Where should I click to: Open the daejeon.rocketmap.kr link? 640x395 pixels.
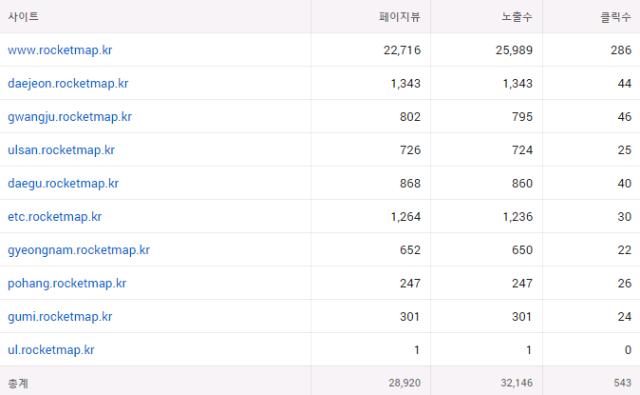coord(68,84)
